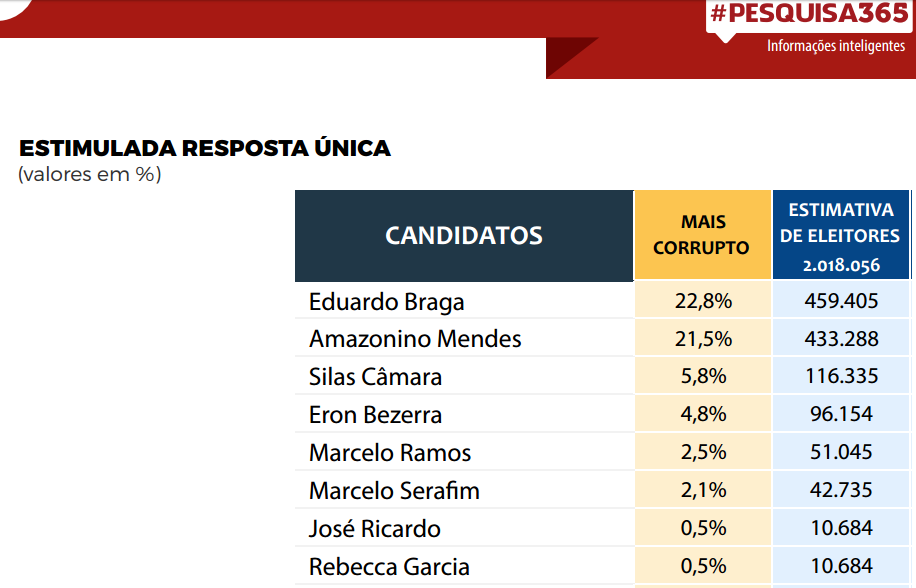Click the MAIS CORRUPTO column header
The height and width of the screenshot is (588, 916).
click(703, 235)
